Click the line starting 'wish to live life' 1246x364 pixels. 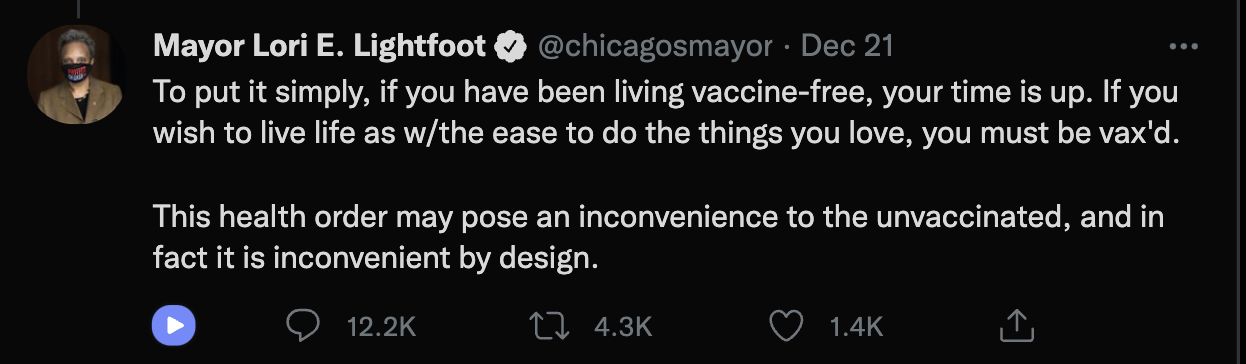(x=667, y=135)
